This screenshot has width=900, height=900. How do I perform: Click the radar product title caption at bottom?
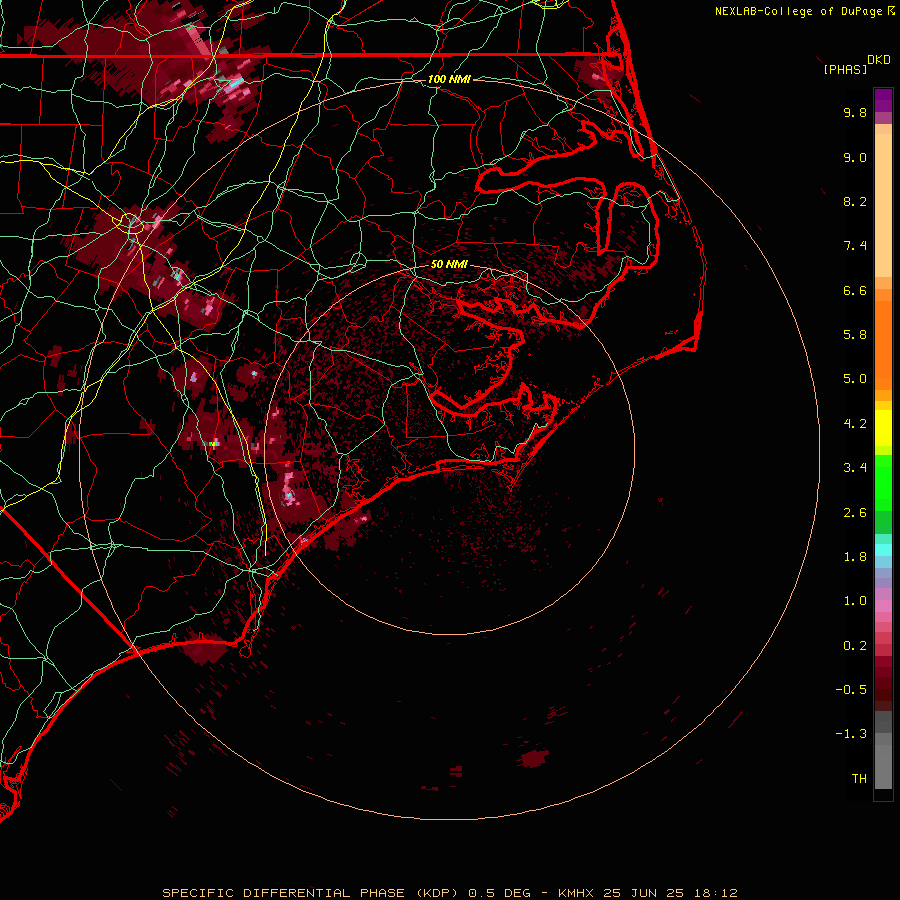tap(449, 893)
